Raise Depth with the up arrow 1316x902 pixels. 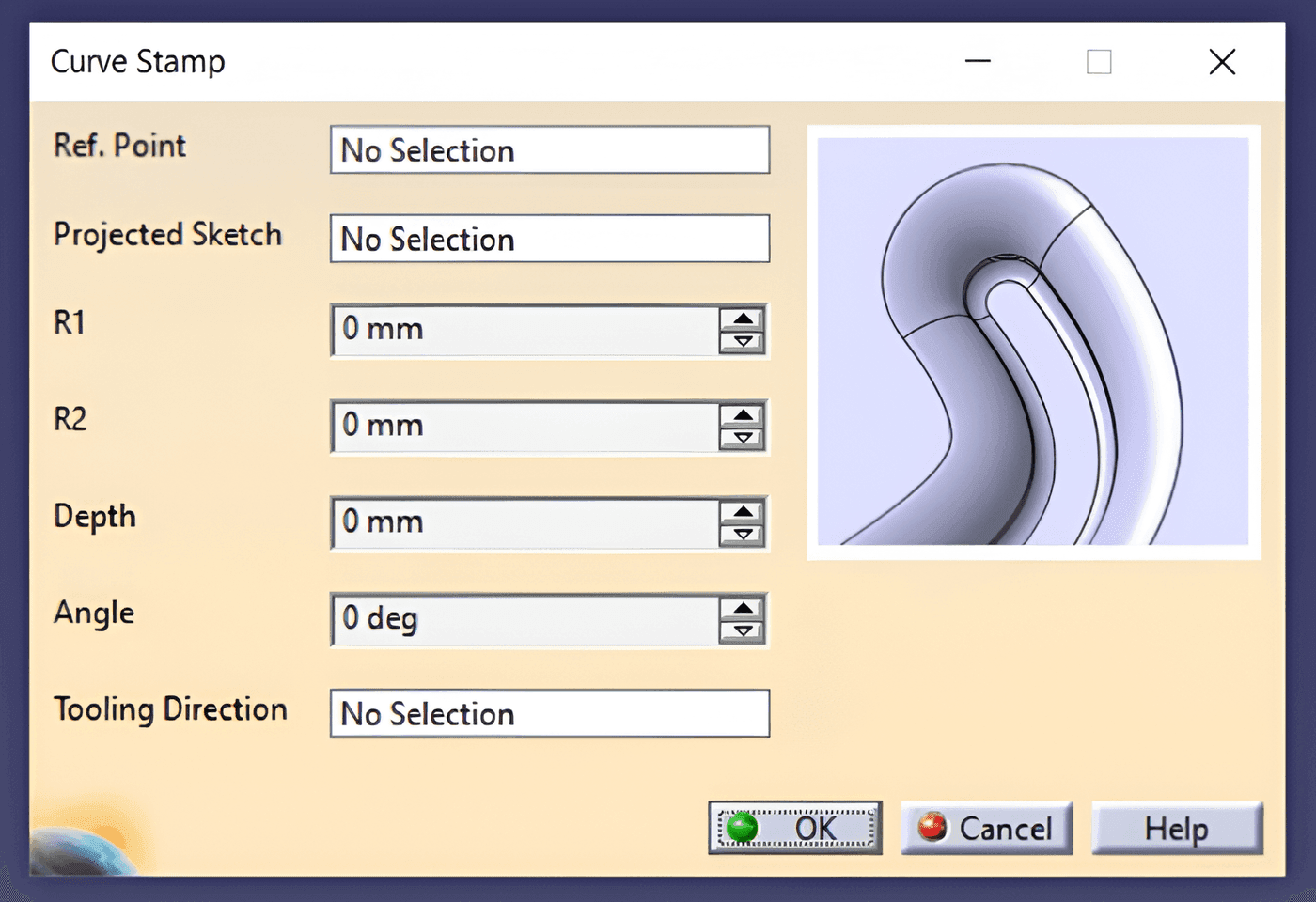[743, 512]
